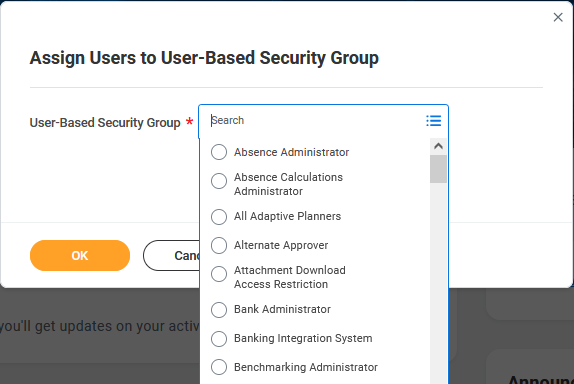This screenshot has height=384, width=574.
Task: Choose Absence Calculations Administrator radio option
Action: [219, 181]
